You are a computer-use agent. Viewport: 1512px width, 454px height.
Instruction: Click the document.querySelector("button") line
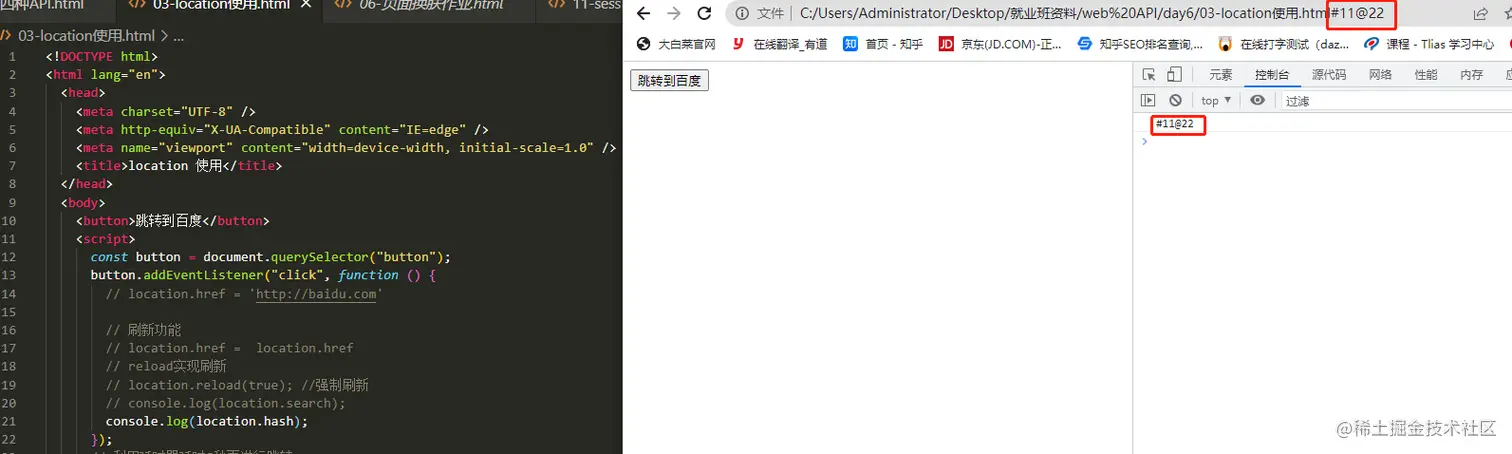click(x=271, y=256)
